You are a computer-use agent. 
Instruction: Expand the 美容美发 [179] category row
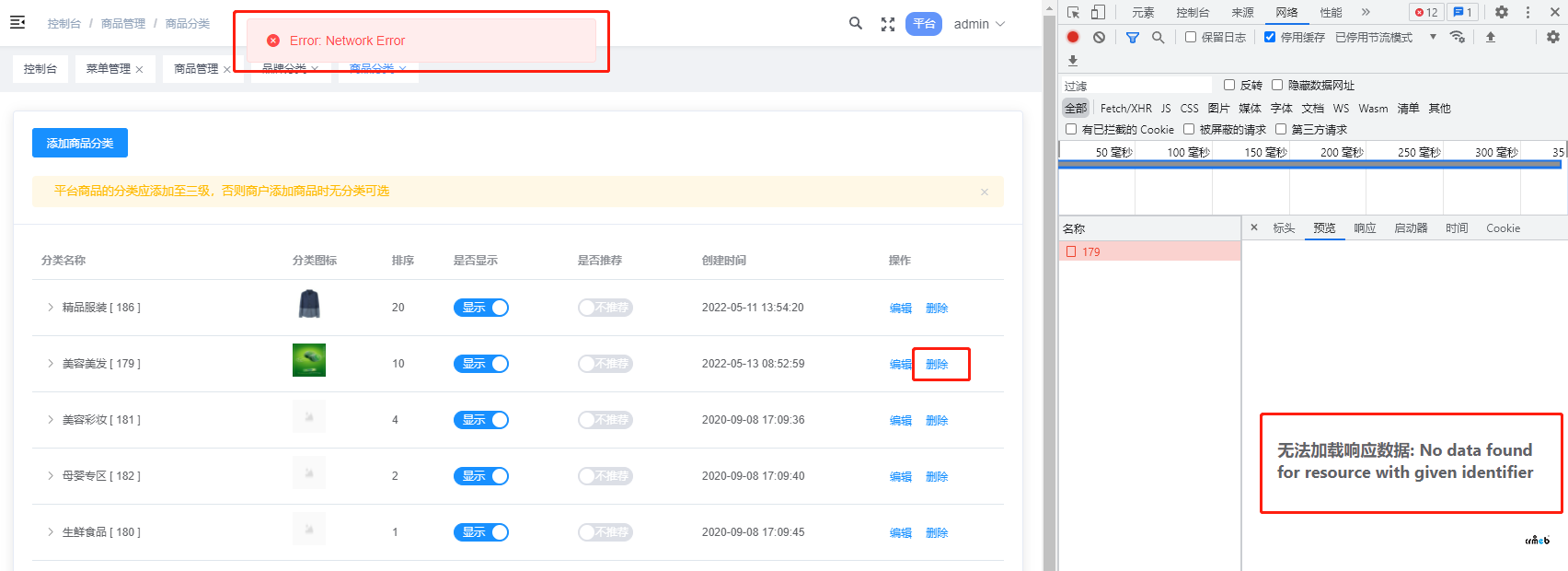[51, 364]
